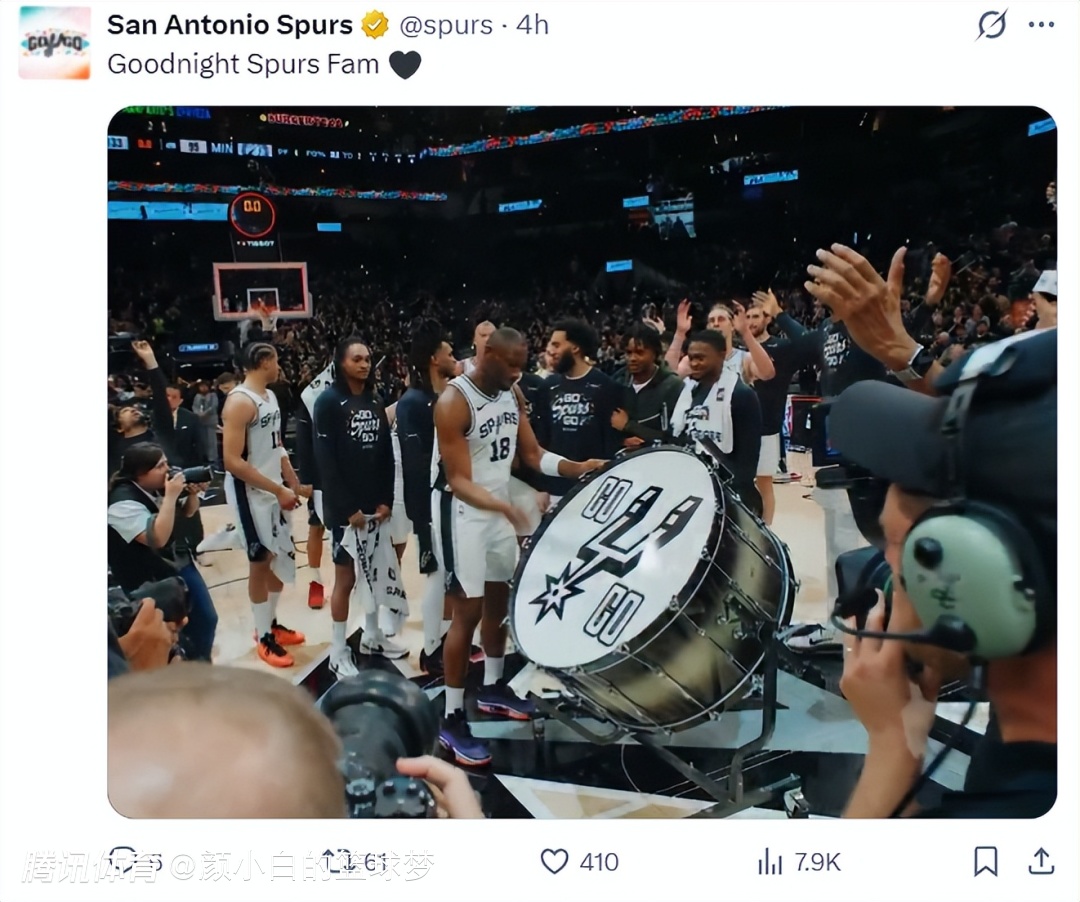Click the @spurs handle
Image resolution: width=1080 pixels, height=902 pixels.
click(x=446, y=25)
